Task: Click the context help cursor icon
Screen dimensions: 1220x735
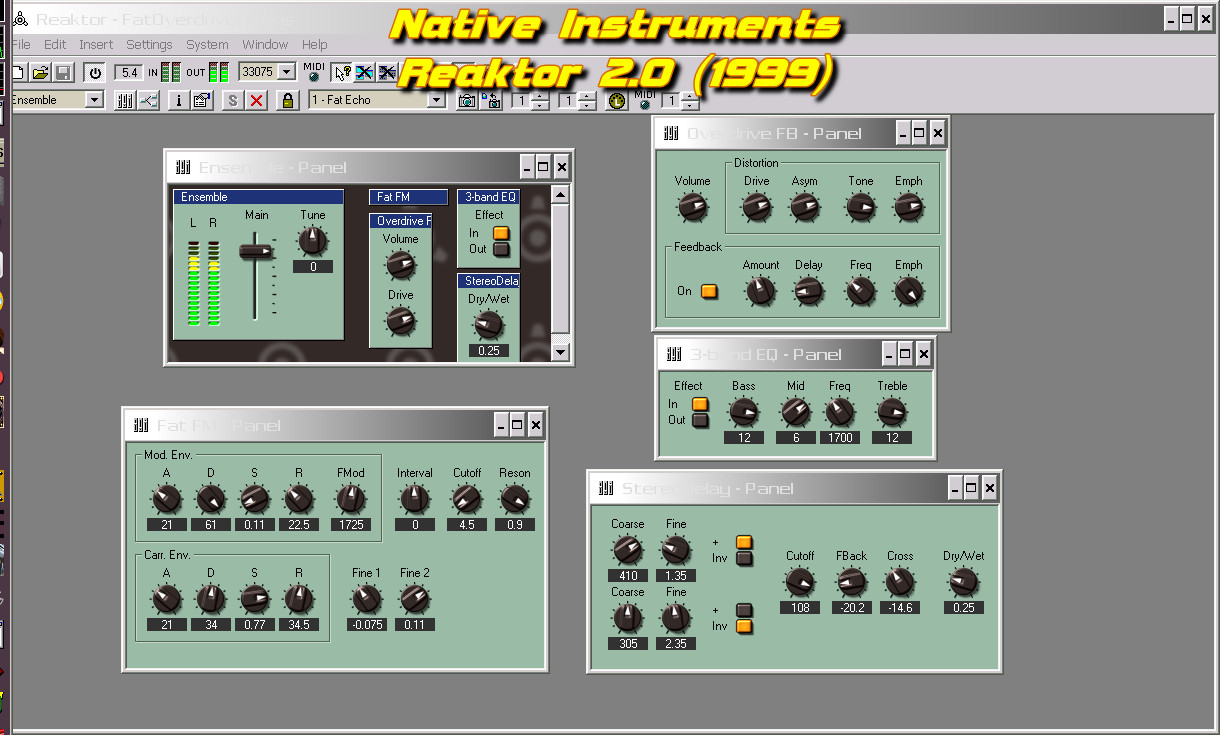Action: pos(342,72)
